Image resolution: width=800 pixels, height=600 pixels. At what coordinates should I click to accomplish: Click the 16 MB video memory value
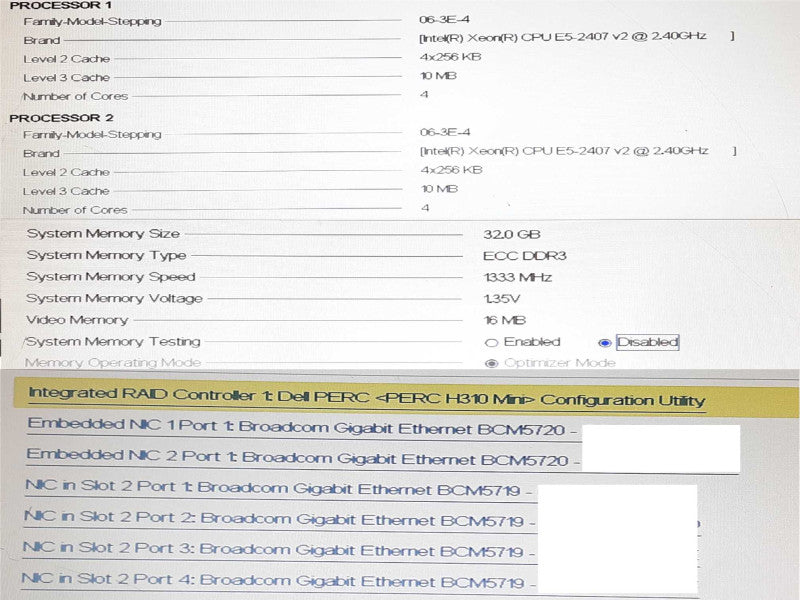click(x=505, y=320)
